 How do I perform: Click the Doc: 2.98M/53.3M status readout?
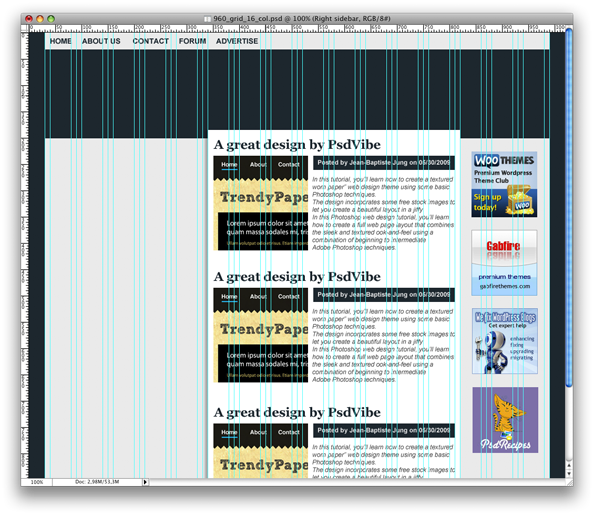[97, 482]
